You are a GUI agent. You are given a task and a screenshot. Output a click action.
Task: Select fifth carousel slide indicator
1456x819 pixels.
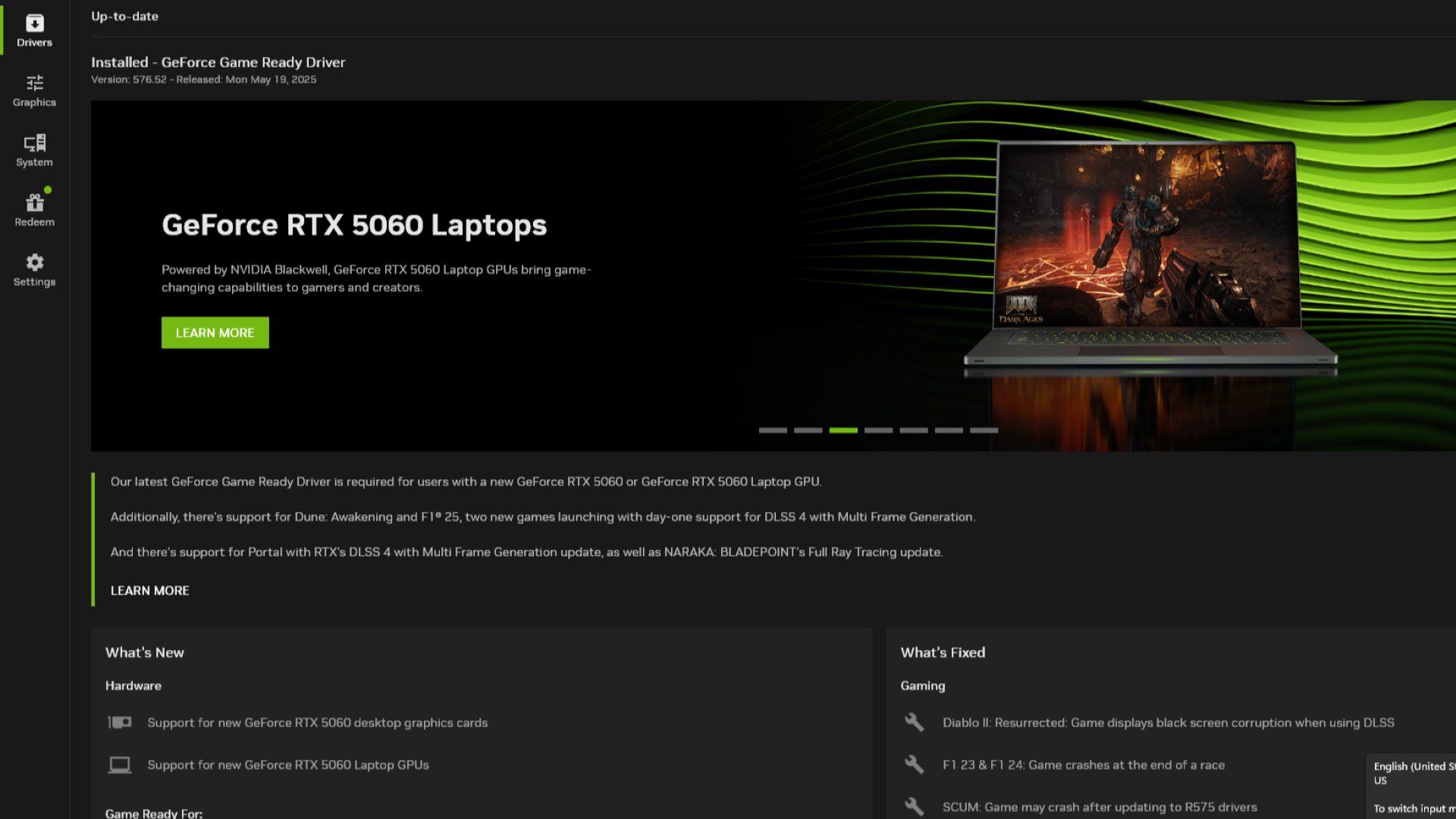click(x=914, y=430)
